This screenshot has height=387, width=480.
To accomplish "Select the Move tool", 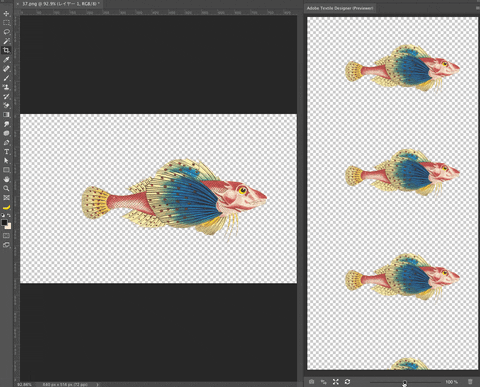I will click(6, 14).
